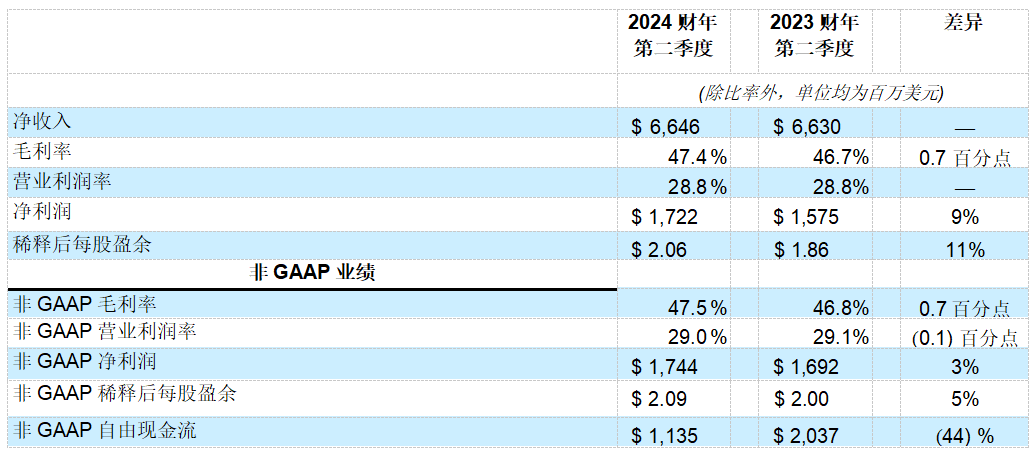Viewport: 1033px width, 453px height.
Task: Click the 非 GAAP 业绩 section heading
Action: pyautogui.click(x=313, y=273)
